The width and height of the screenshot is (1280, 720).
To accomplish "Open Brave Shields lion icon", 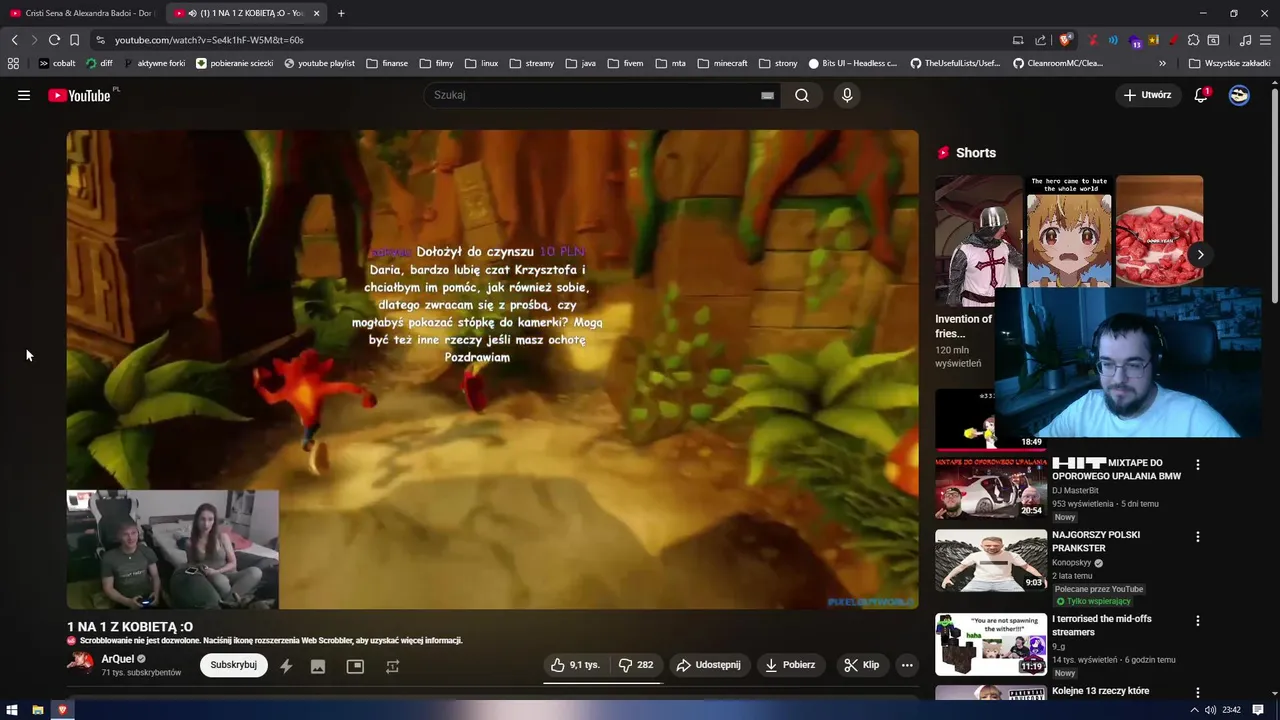I will click(x=1066, y=40).
